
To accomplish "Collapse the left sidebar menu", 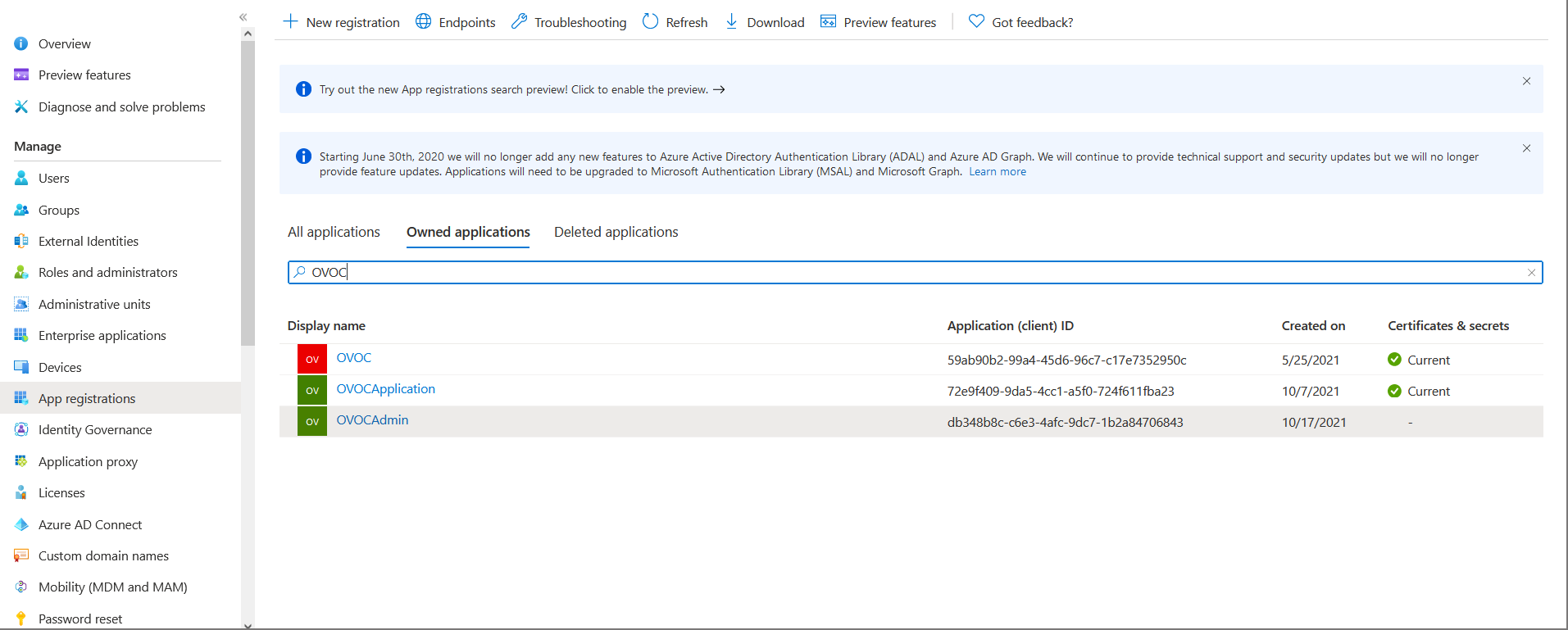I will [x=243, y=17].
